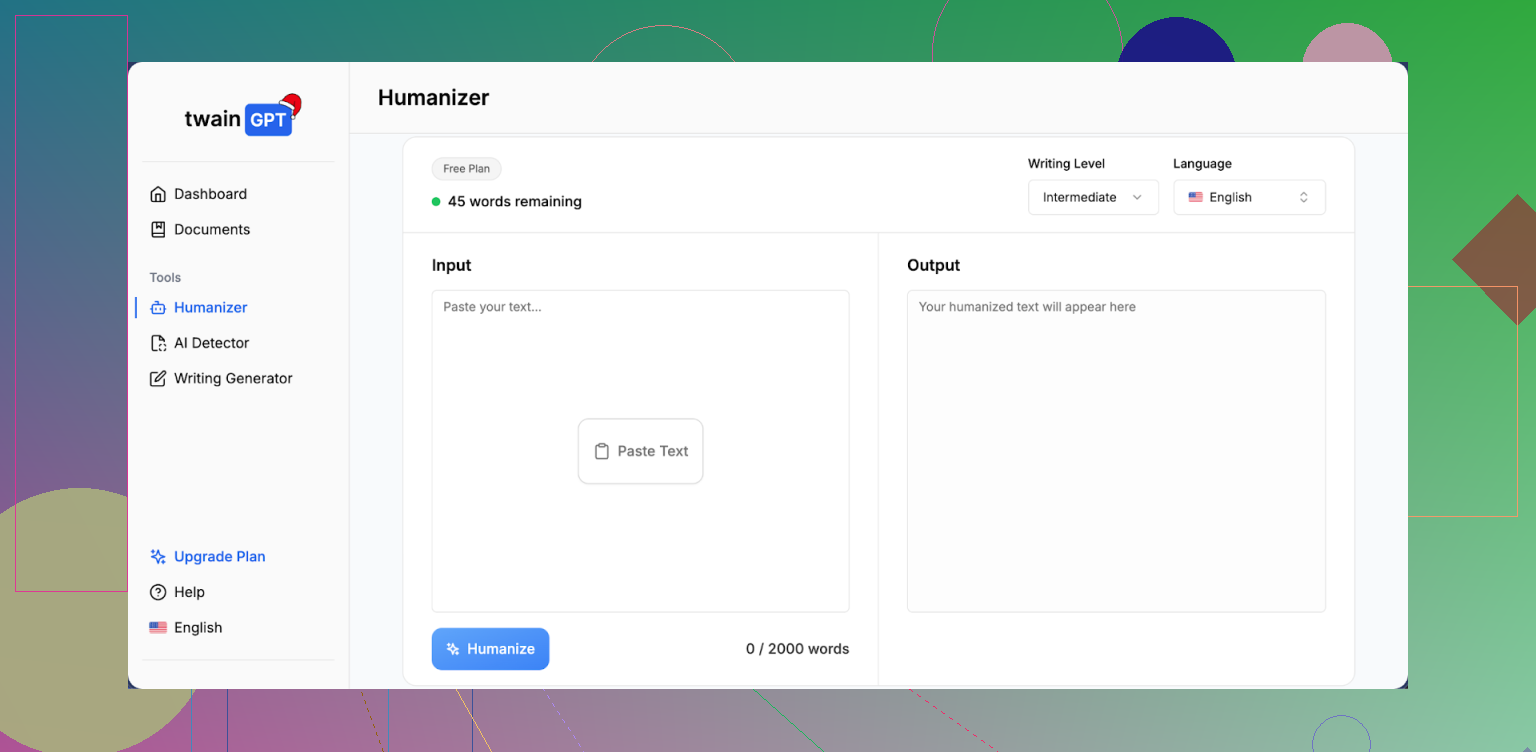Click the Documents book icon
Screen dimensions: 1536x752
158,229
